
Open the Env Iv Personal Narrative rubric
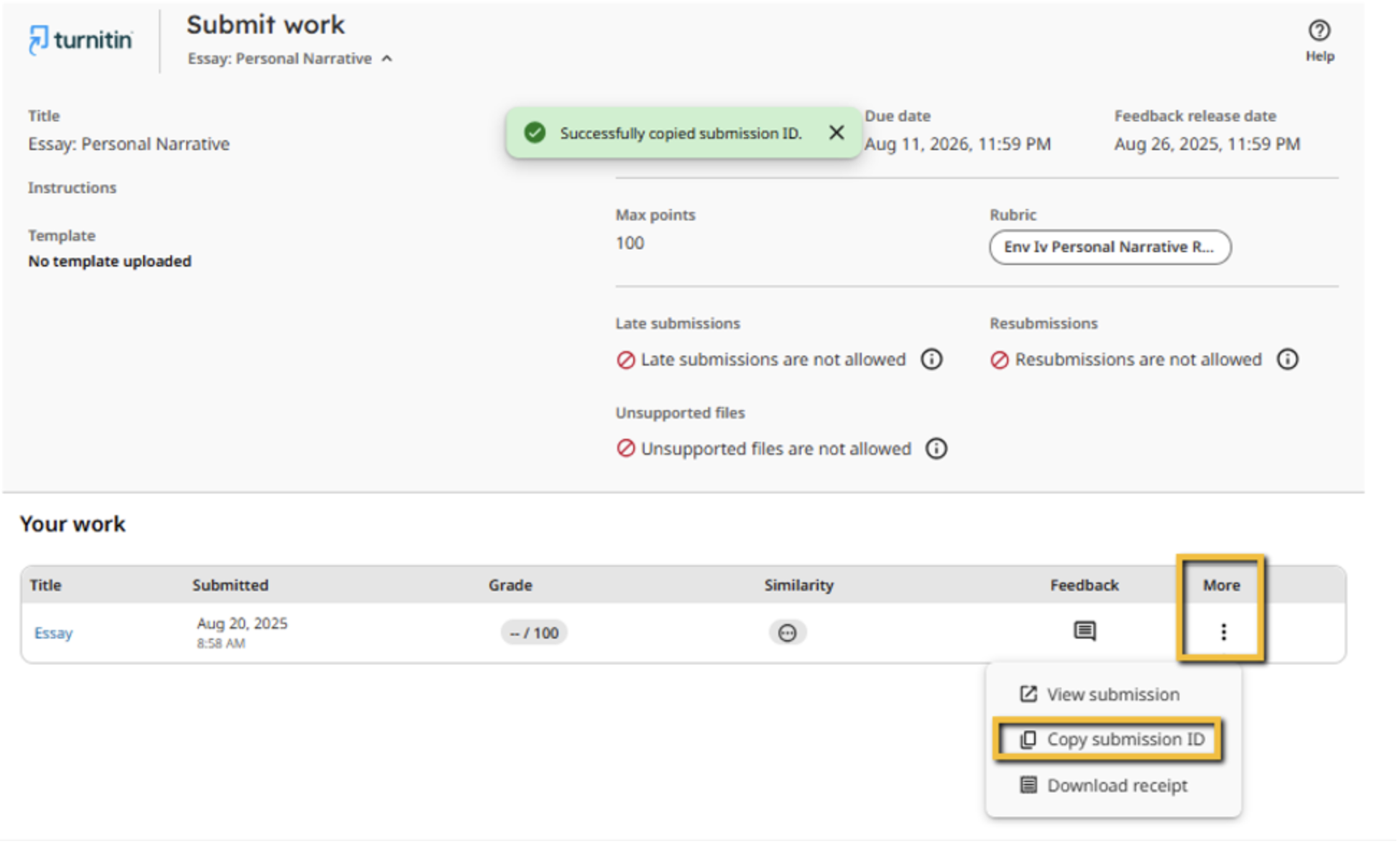(x=1109, y=247)
